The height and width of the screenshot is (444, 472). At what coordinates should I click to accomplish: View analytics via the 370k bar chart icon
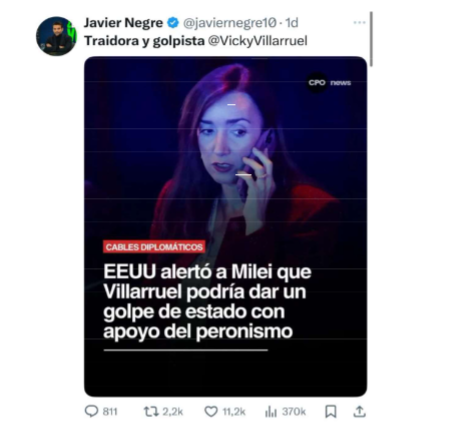pyautogui.click(x=271, y=412)
